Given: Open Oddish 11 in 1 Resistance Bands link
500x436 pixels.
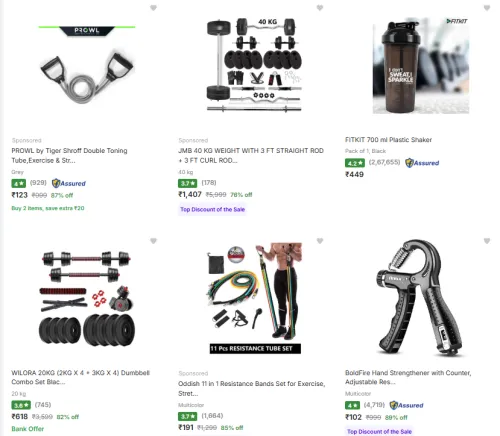Looking at the screenshot, I should 251,388.
